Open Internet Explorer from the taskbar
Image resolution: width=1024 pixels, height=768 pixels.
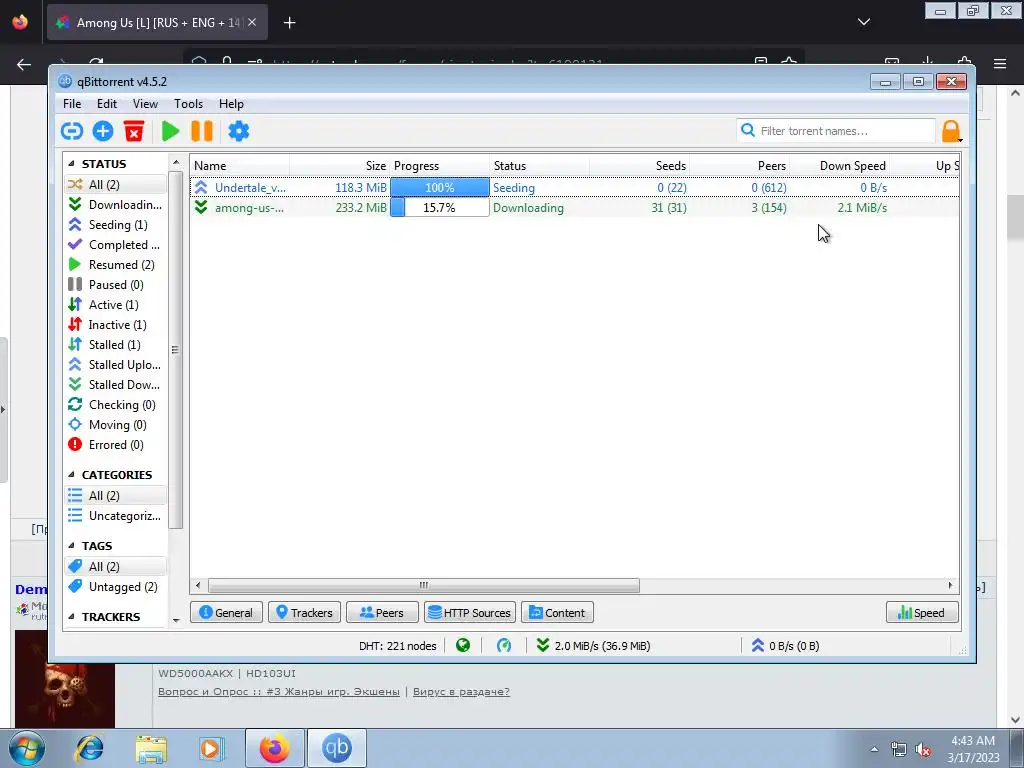click(x=89, y=748)
